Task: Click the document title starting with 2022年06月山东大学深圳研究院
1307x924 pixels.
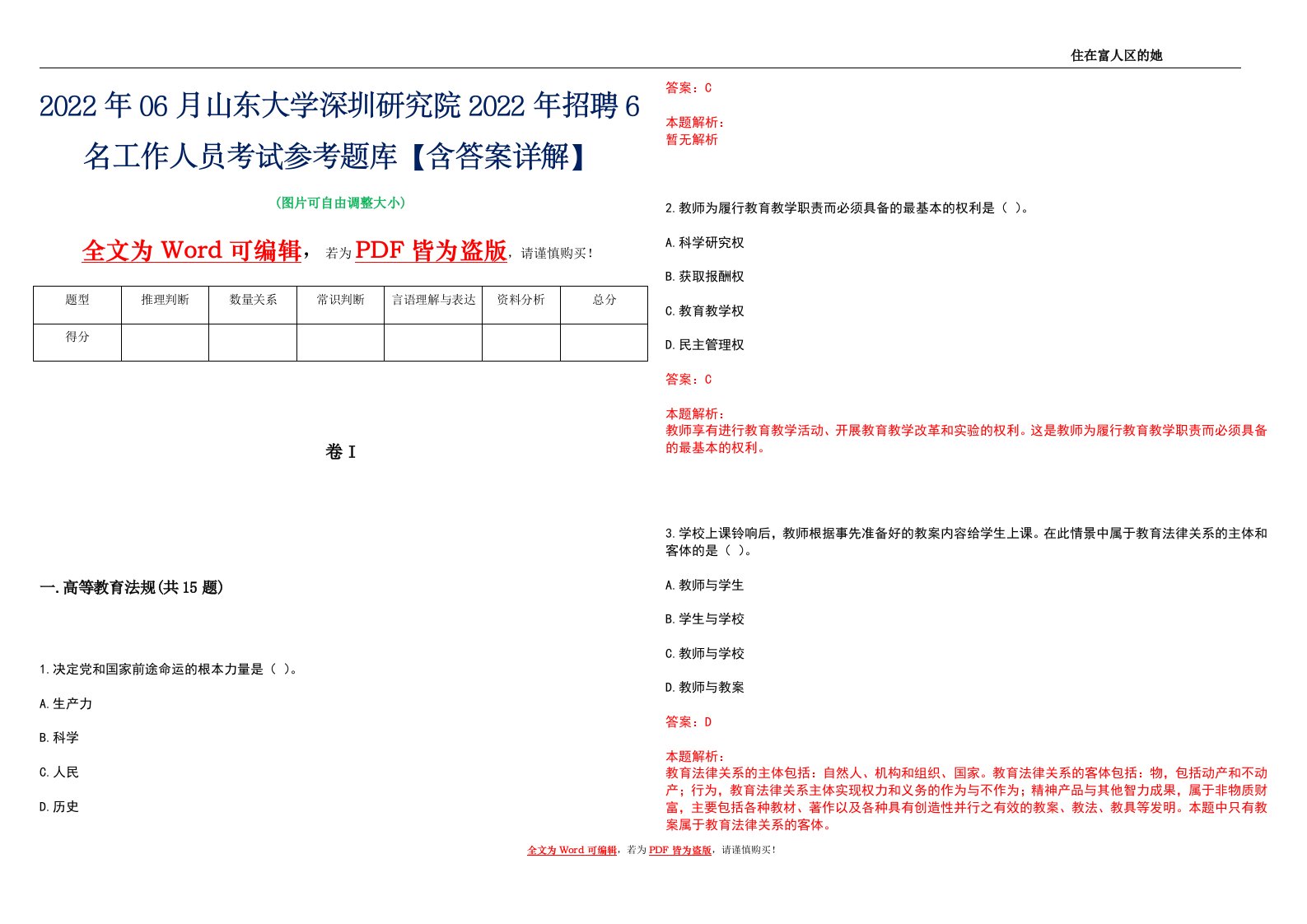Action: pyautogui.click(x=339, y=131)
